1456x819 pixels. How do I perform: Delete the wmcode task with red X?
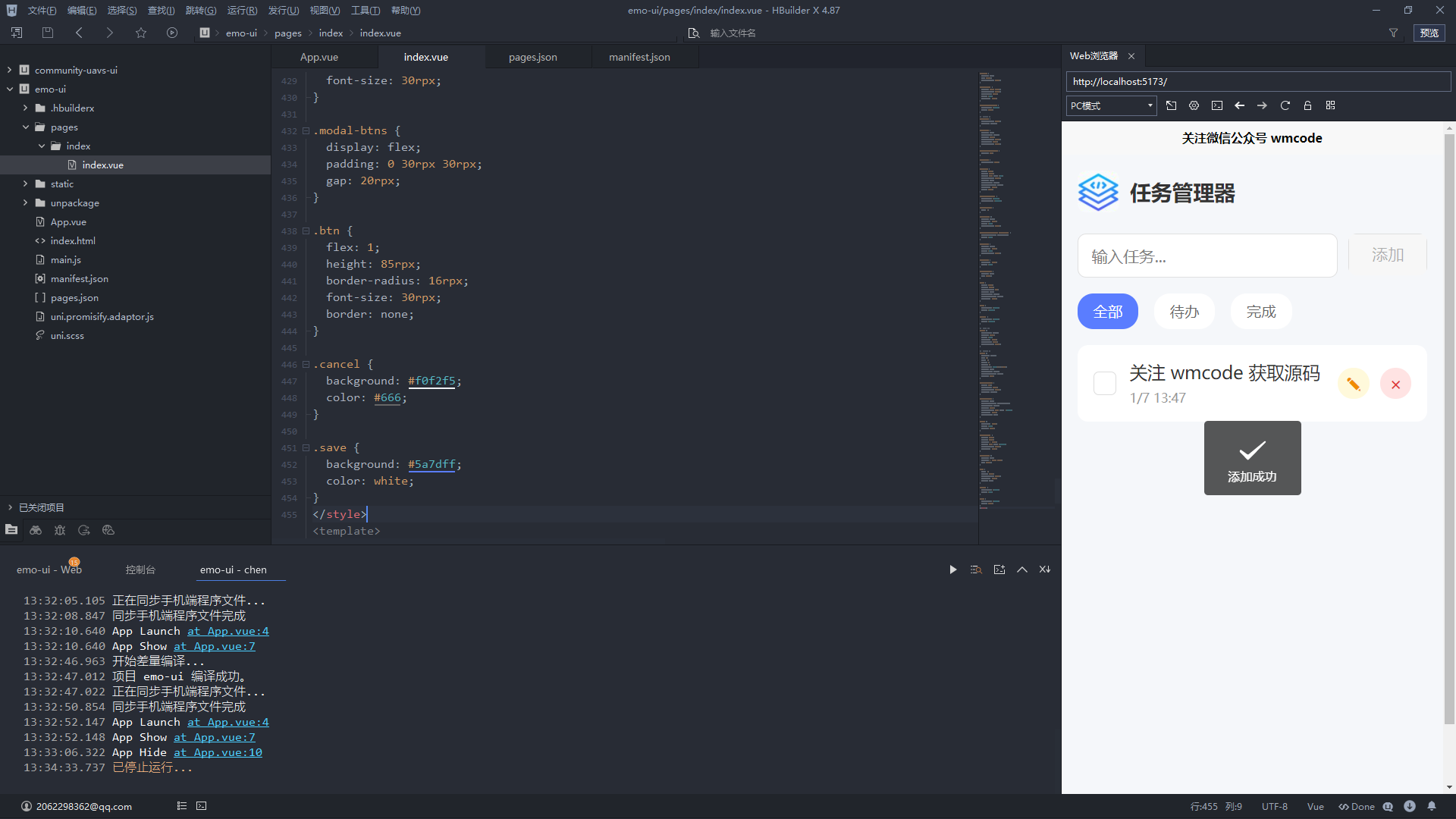(x=1396, y=384)
